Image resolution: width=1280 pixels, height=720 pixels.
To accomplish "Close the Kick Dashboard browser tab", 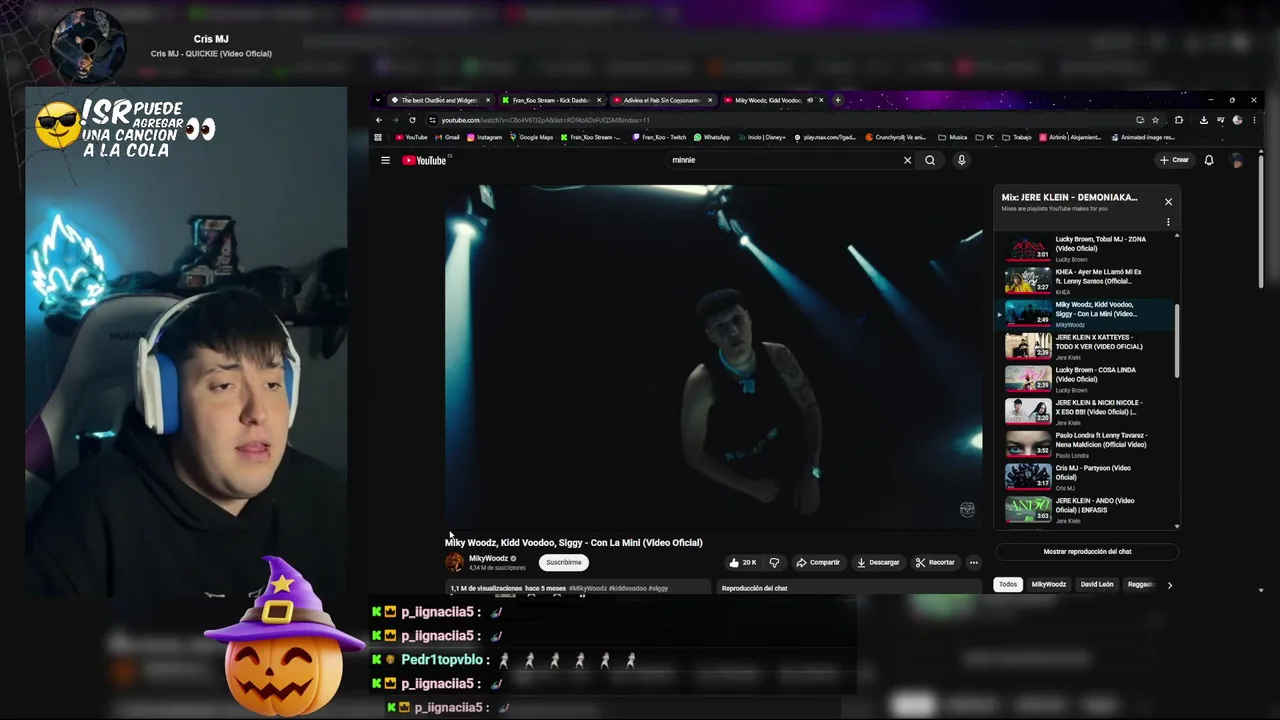I will point(599,100).
